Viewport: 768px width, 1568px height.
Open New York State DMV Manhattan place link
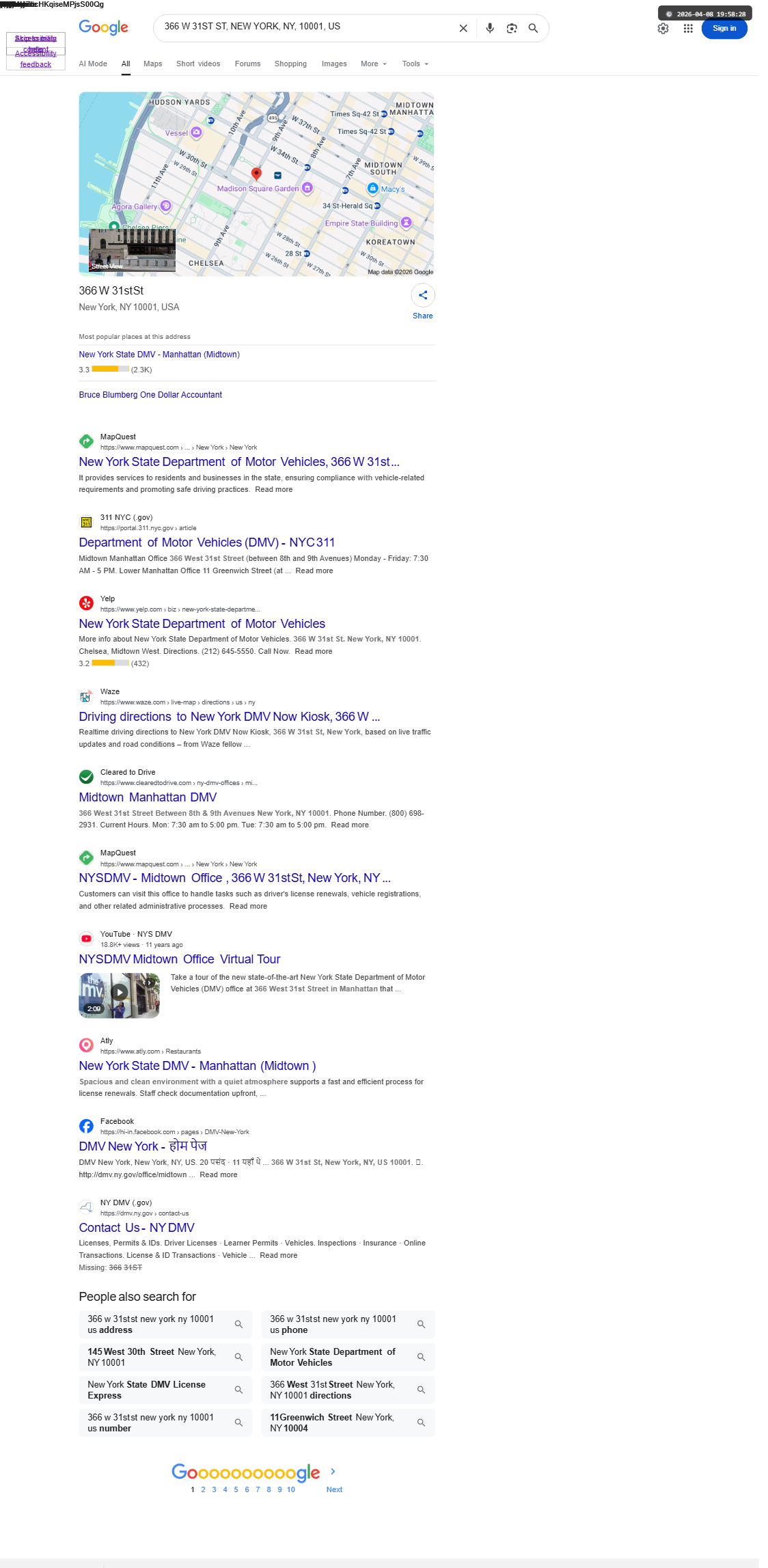[x=159, y=355]
